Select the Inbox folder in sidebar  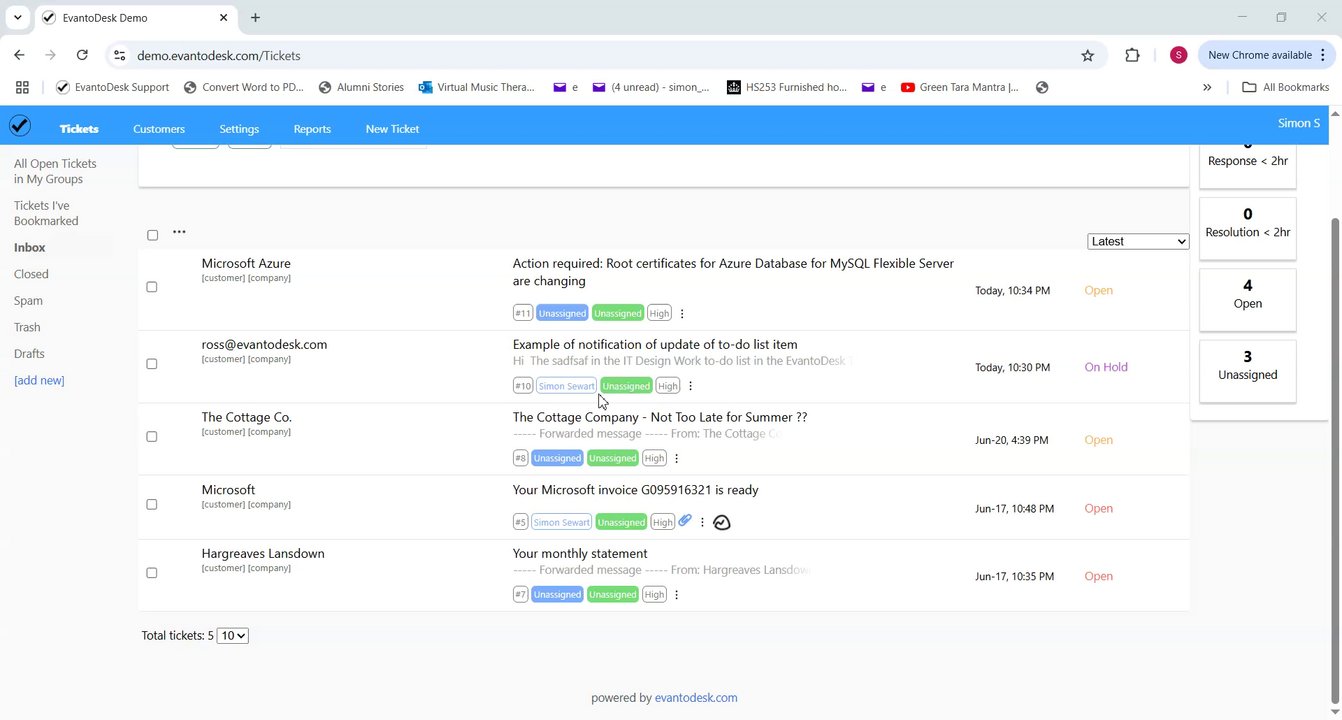point(30,248)
